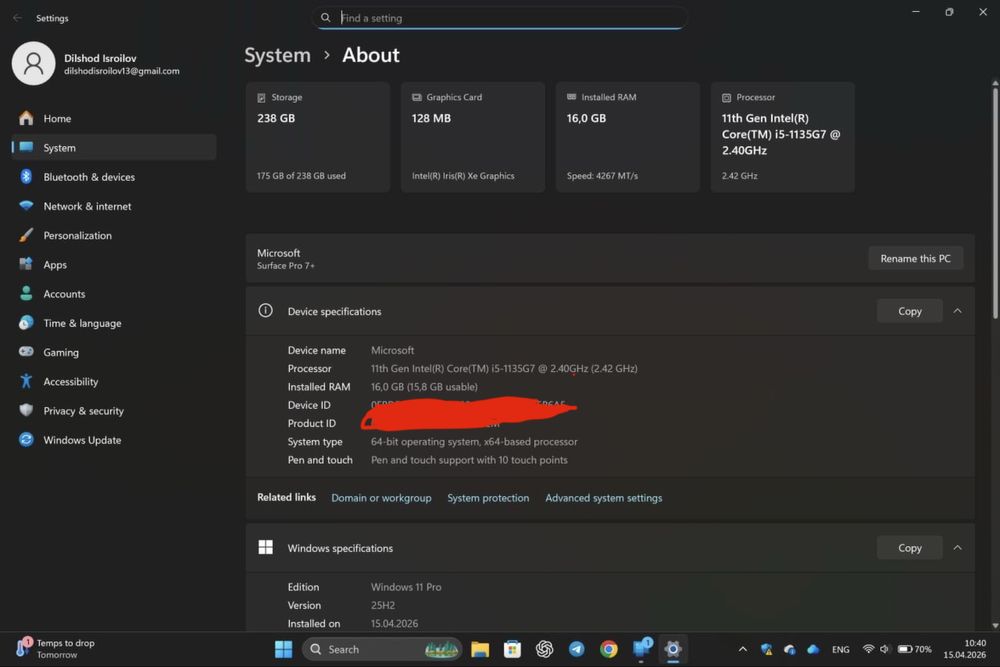Select System in the sidebar
The image size is (1000, 667).
(114, 147)
